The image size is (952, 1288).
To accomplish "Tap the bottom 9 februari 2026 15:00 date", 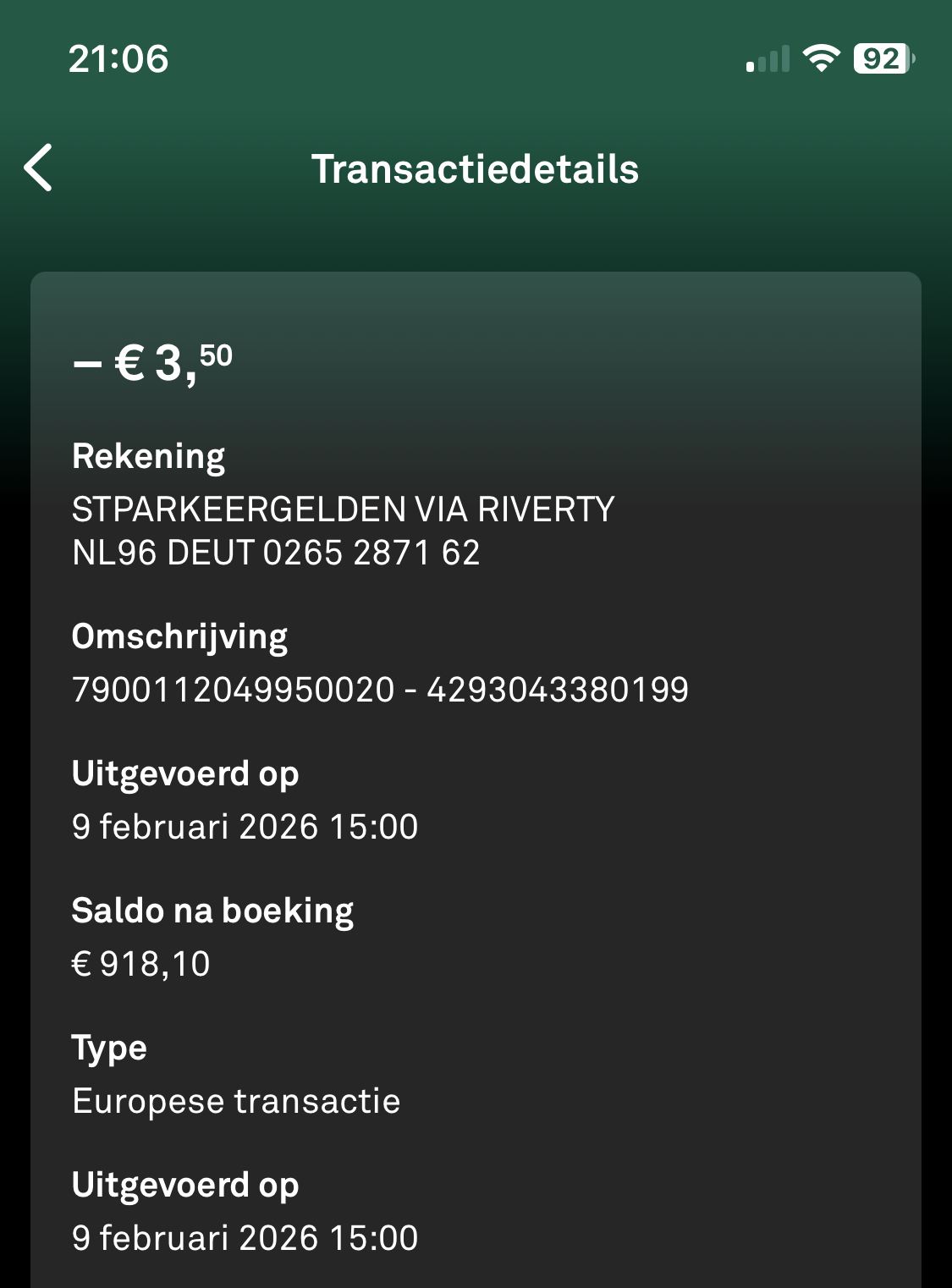I will [245, 1238].
